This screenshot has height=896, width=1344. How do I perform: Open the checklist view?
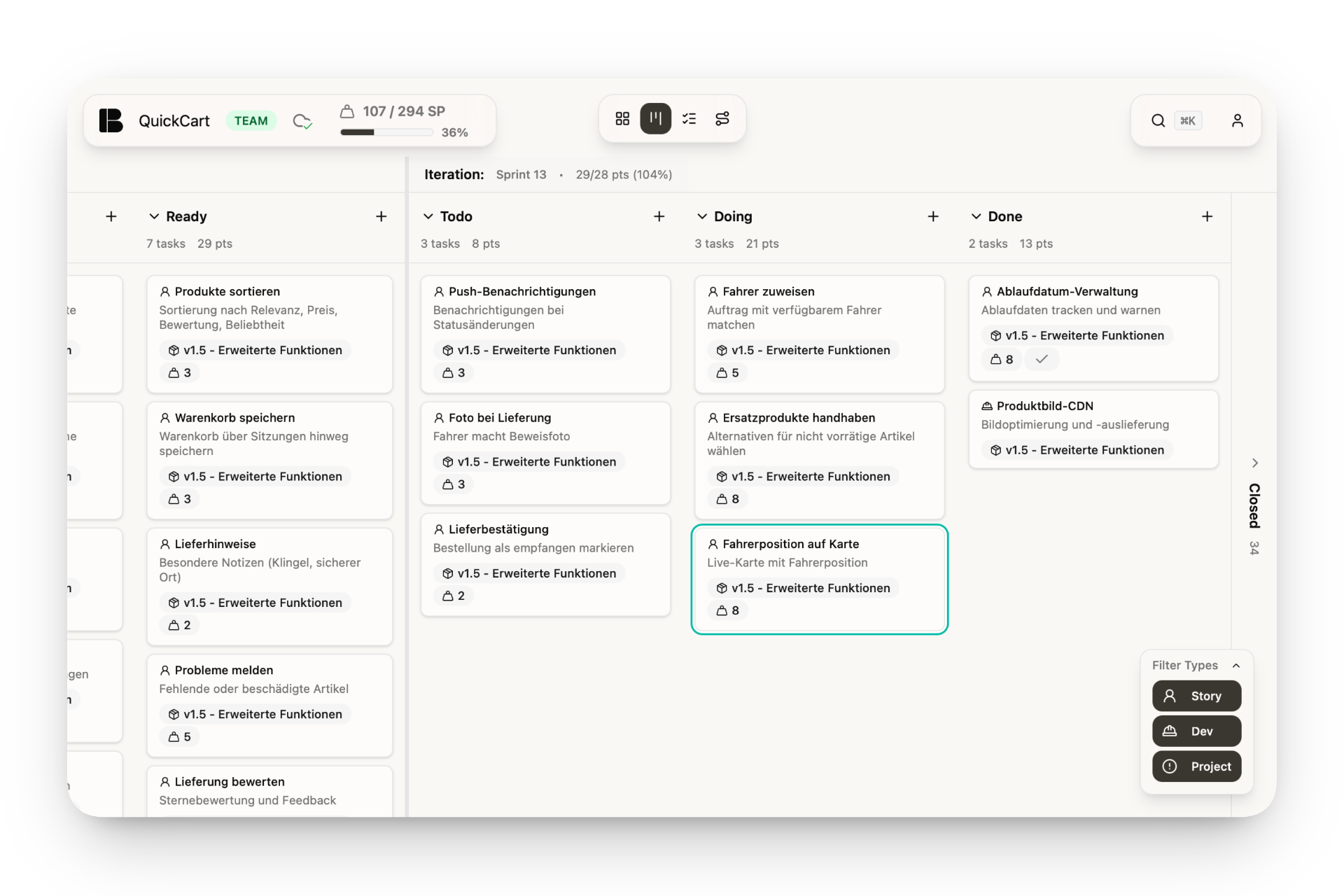(x=689, y=118)
